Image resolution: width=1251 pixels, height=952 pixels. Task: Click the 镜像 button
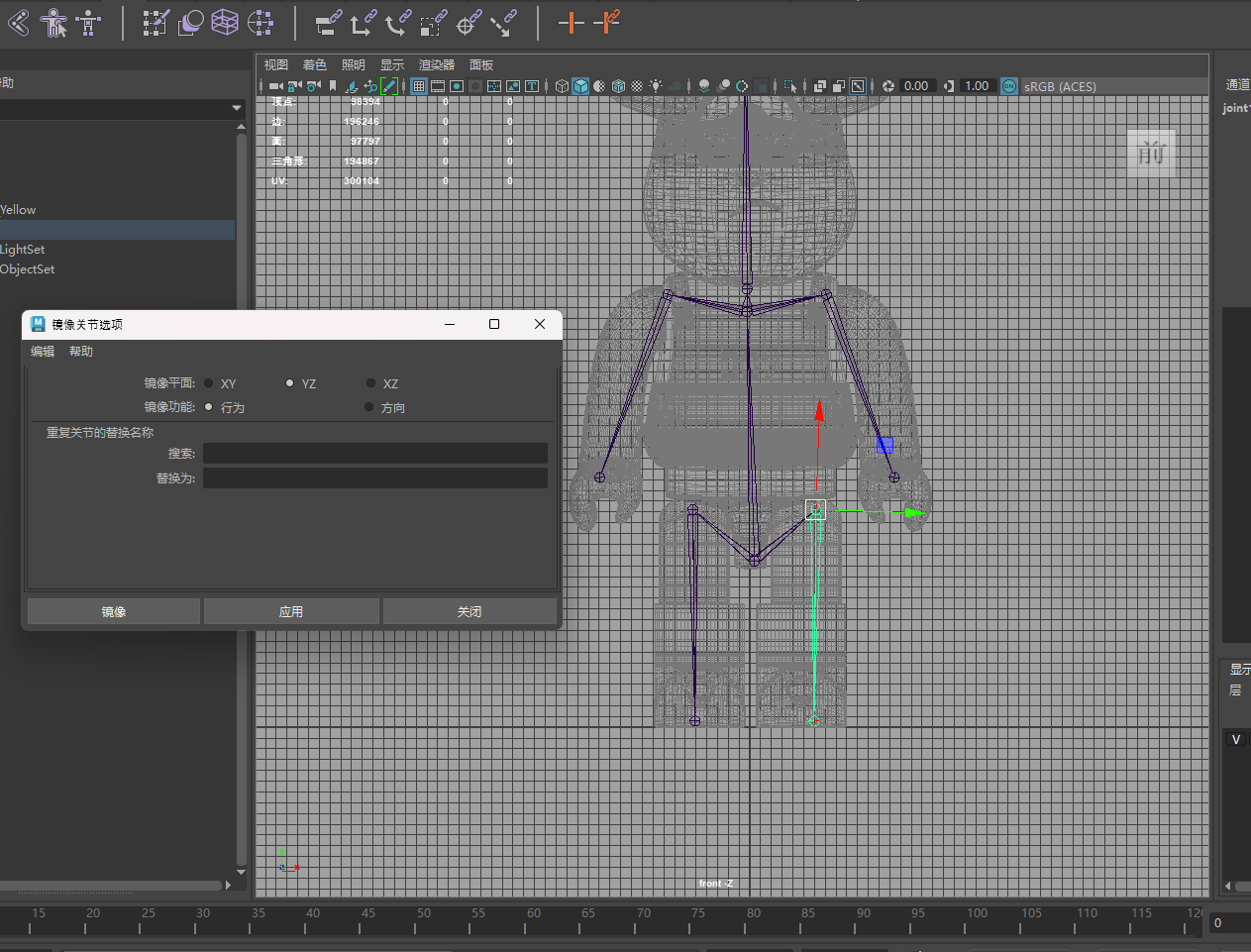pyautogui.click(x=114, y=611)
